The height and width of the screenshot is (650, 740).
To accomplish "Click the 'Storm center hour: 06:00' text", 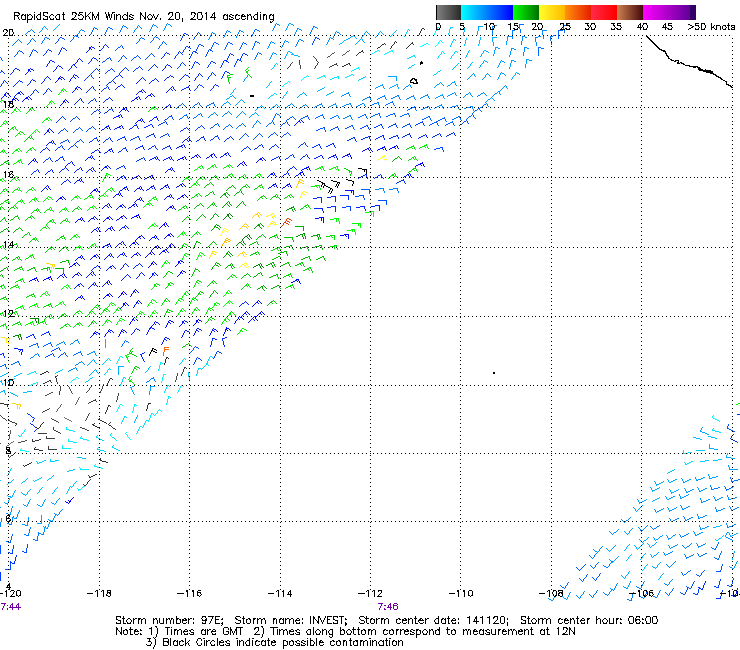I will tap(589, 620).
